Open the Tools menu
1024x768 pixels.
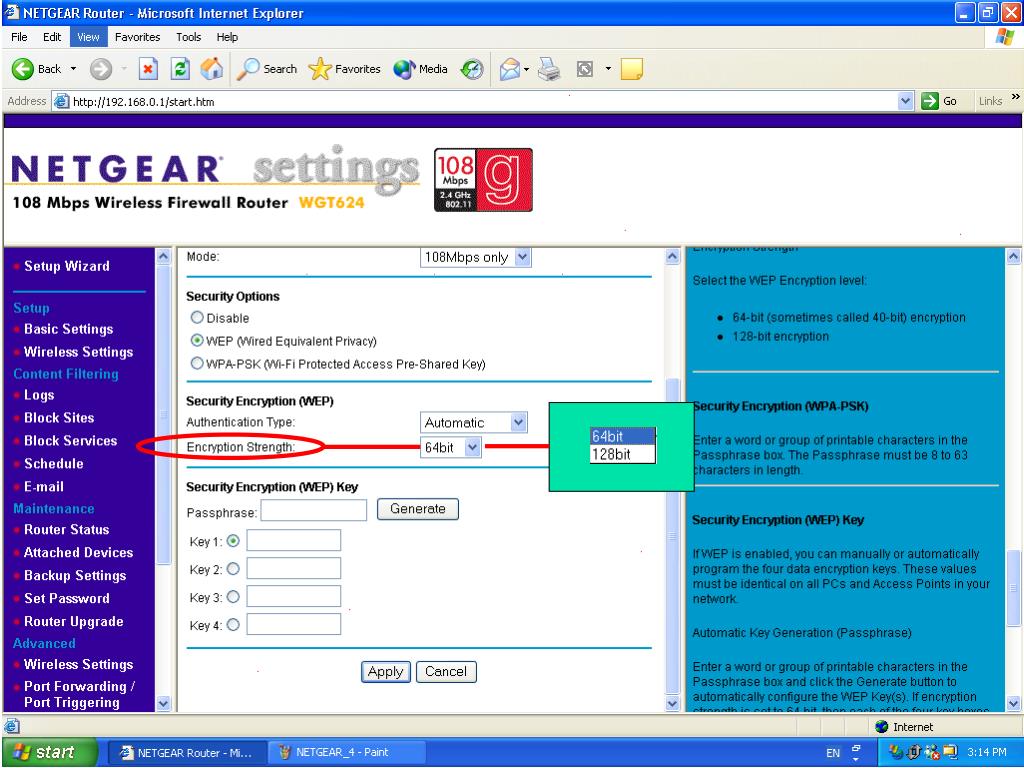pyautogui.click(x=188, y=37)
